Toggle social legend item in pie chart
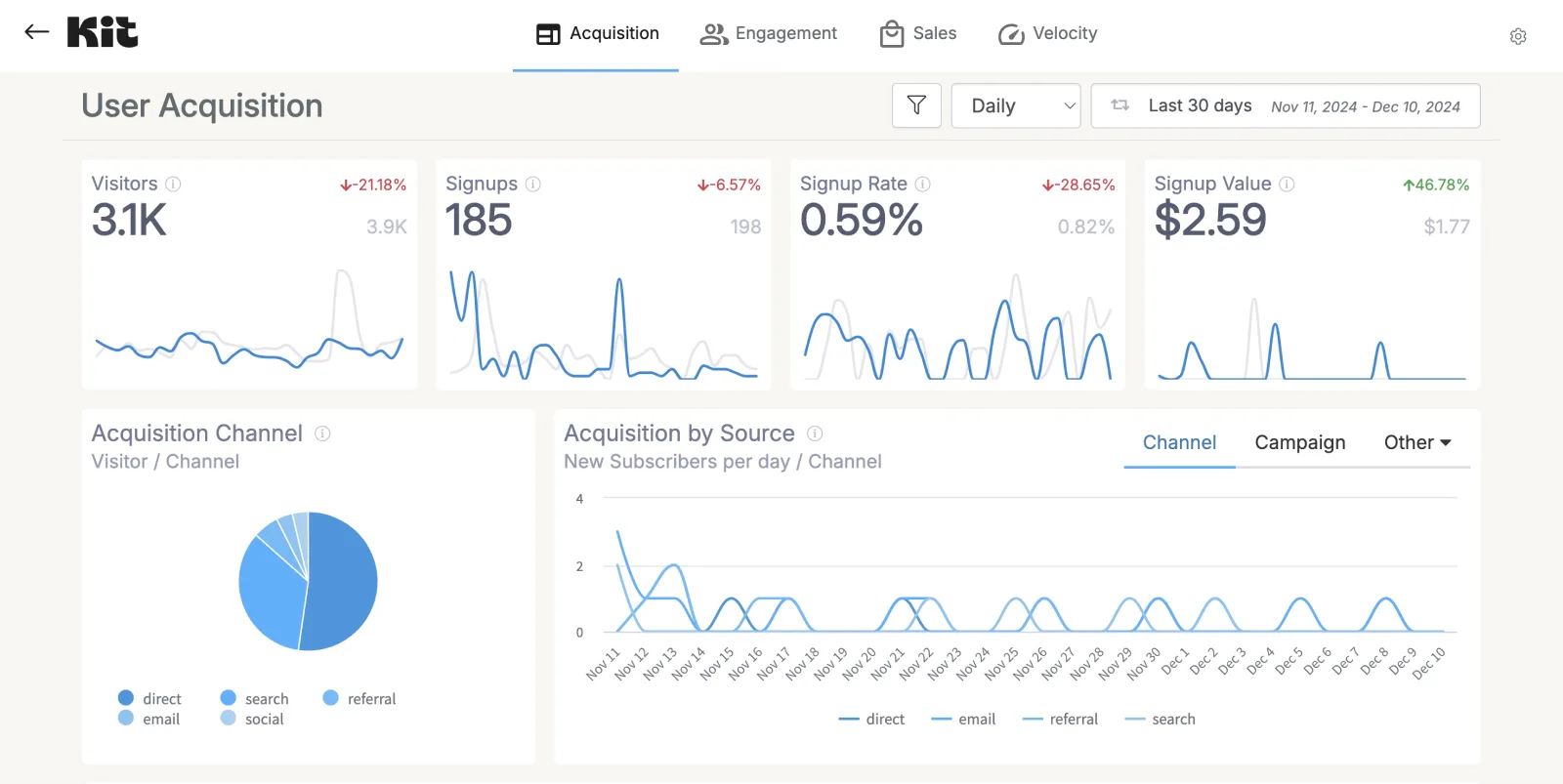Viewport: 1563px width, 784px height. tap(252, 720)
